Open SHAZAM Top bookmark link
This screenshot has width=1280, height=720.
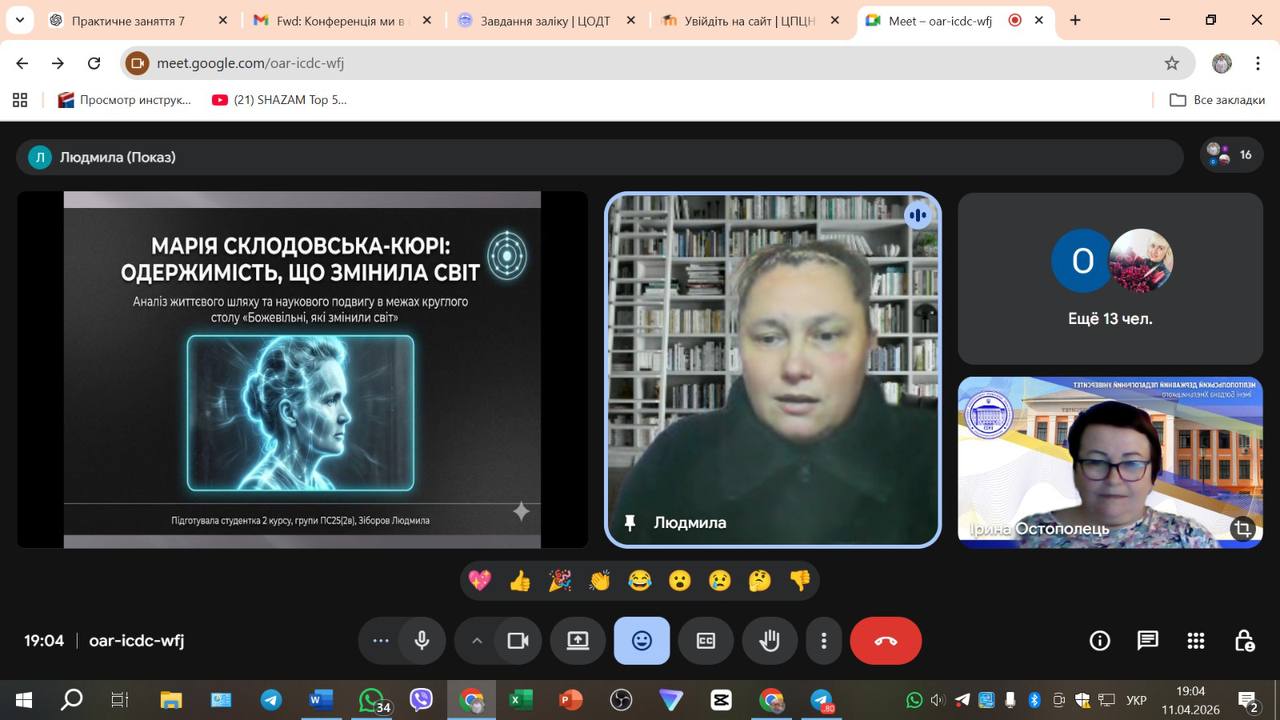[280, 100]
